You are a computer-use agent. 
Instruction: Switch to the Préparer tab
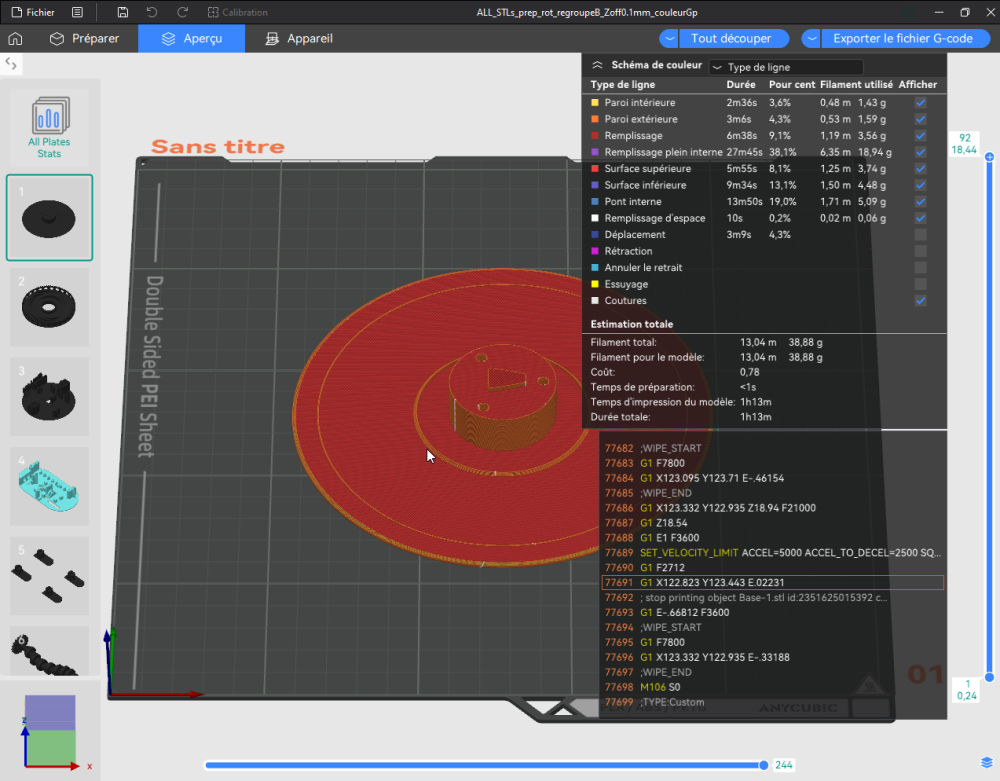click(x=84, y=38)
